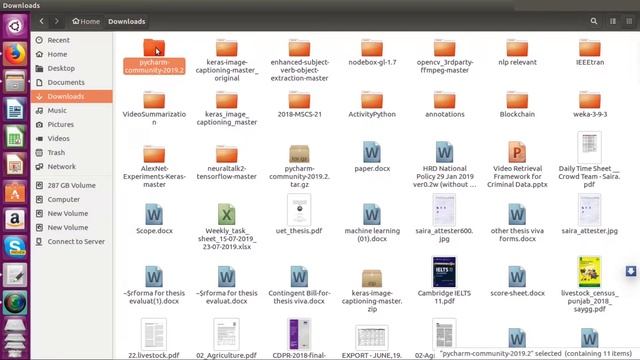This screenshot has width=640, height=360.
Task: Select saira_attester600.jpg thumbnail
Action: coord(444,210)
